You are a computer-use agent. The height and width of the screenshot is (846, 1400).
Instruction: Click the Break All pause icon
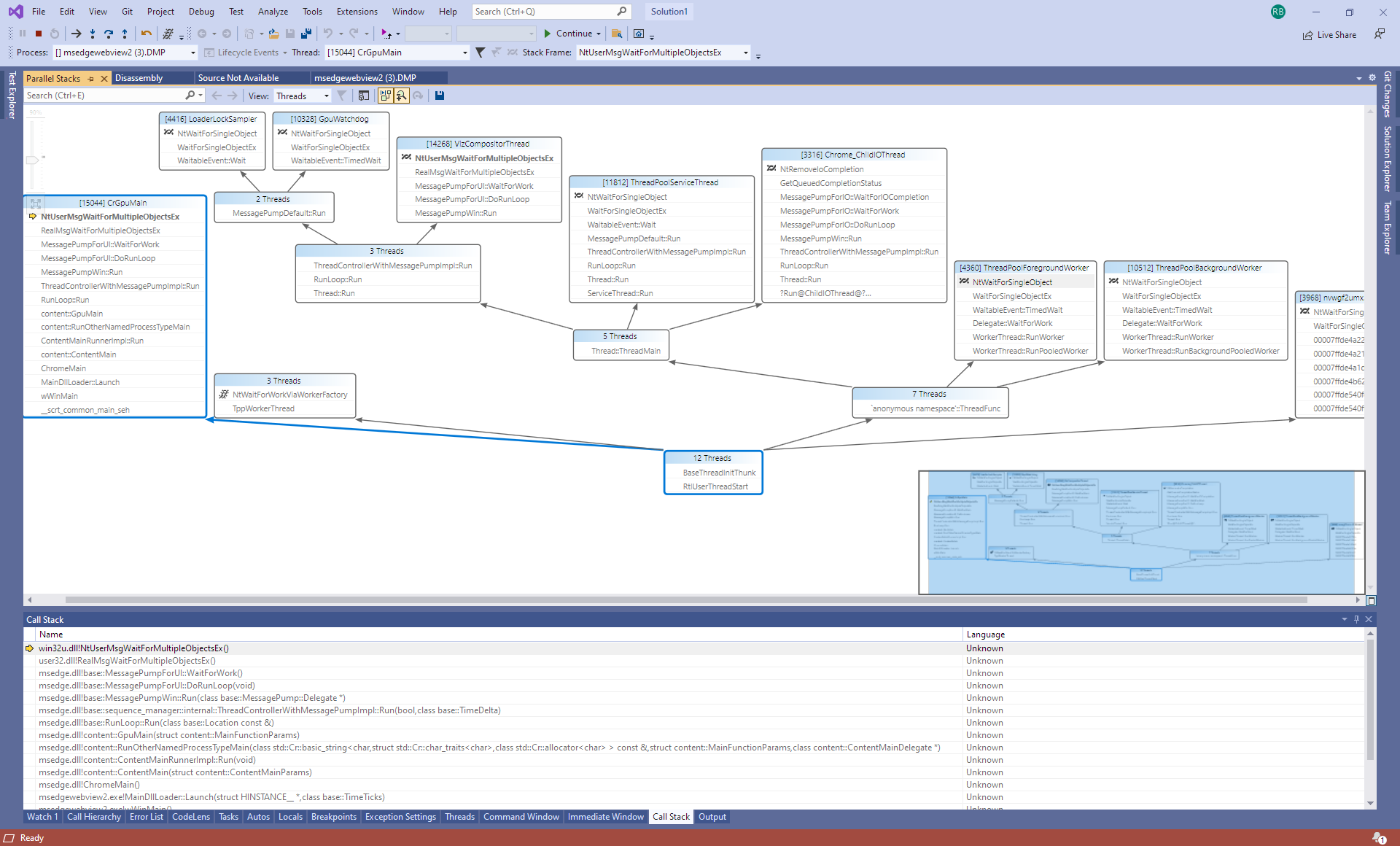click(x=23, y=34)
